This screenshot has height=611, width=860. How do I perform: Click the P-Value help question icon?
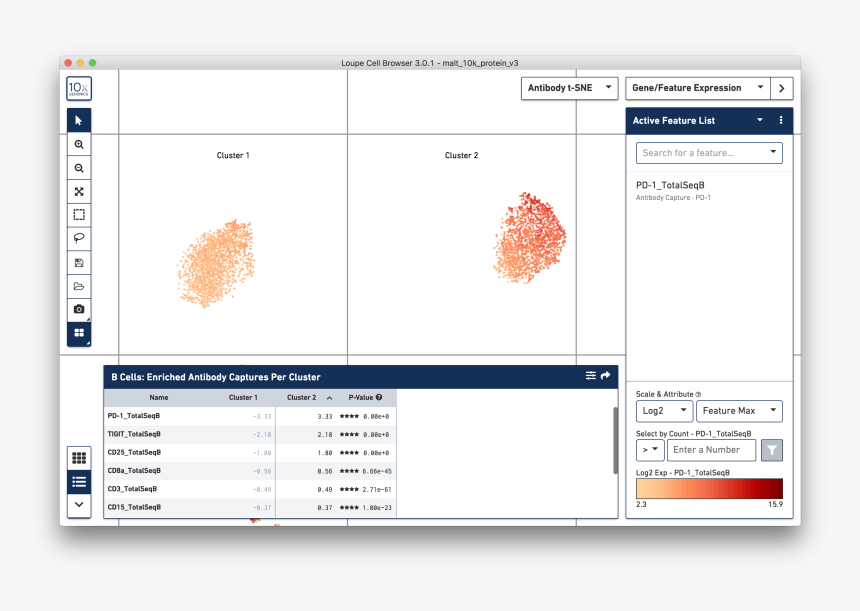click(x=379, y=397)
